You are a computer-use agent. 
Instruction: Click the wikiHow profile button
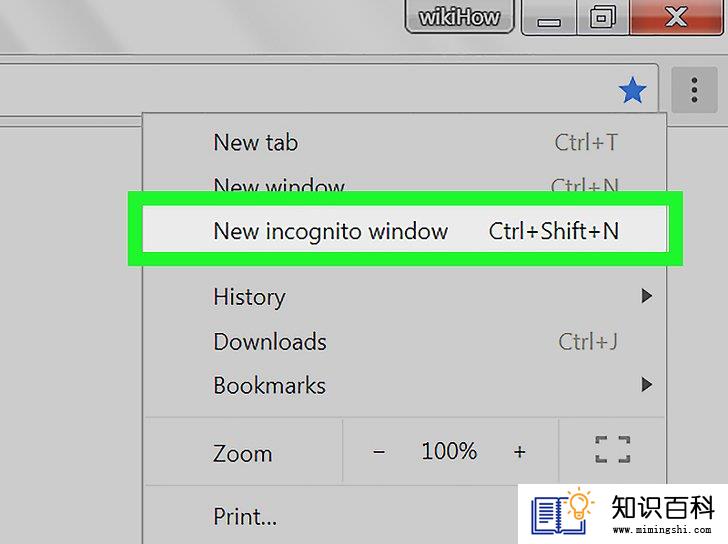459,17
